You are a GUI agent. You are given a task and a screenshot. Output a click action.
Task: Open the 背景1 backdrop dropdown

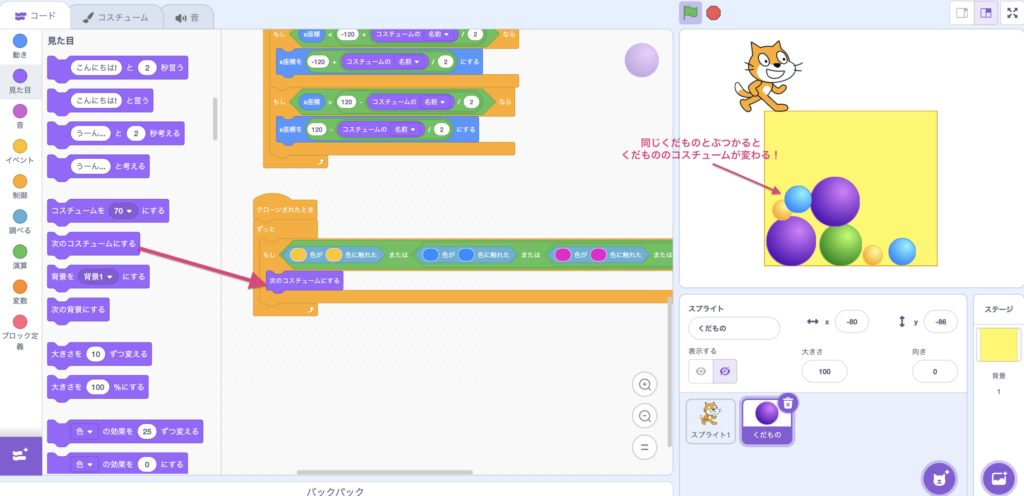tap(99, 277)
